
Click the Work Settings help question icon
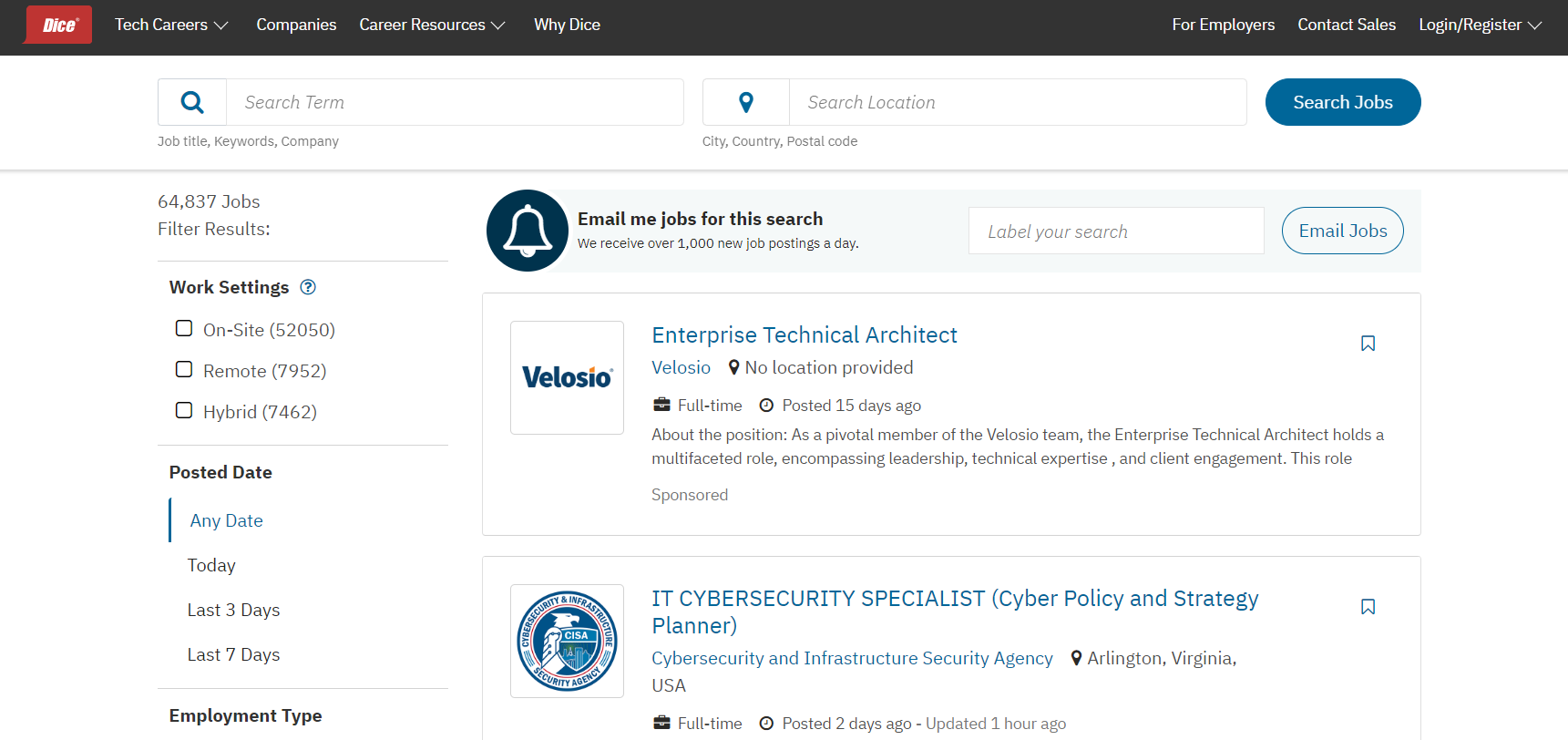[x=308, y=287]
